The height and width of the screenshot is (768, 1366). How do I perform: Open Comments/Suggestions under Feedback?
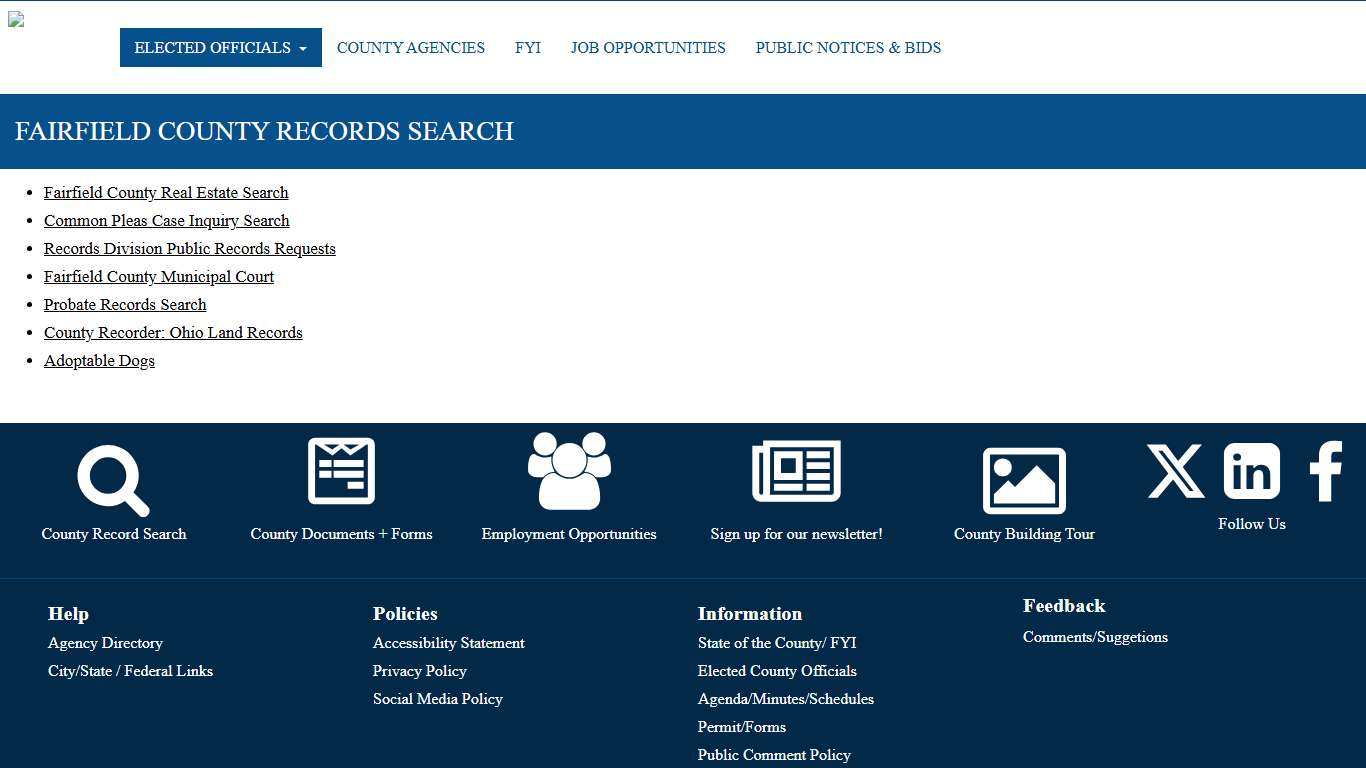point(1095,637)
